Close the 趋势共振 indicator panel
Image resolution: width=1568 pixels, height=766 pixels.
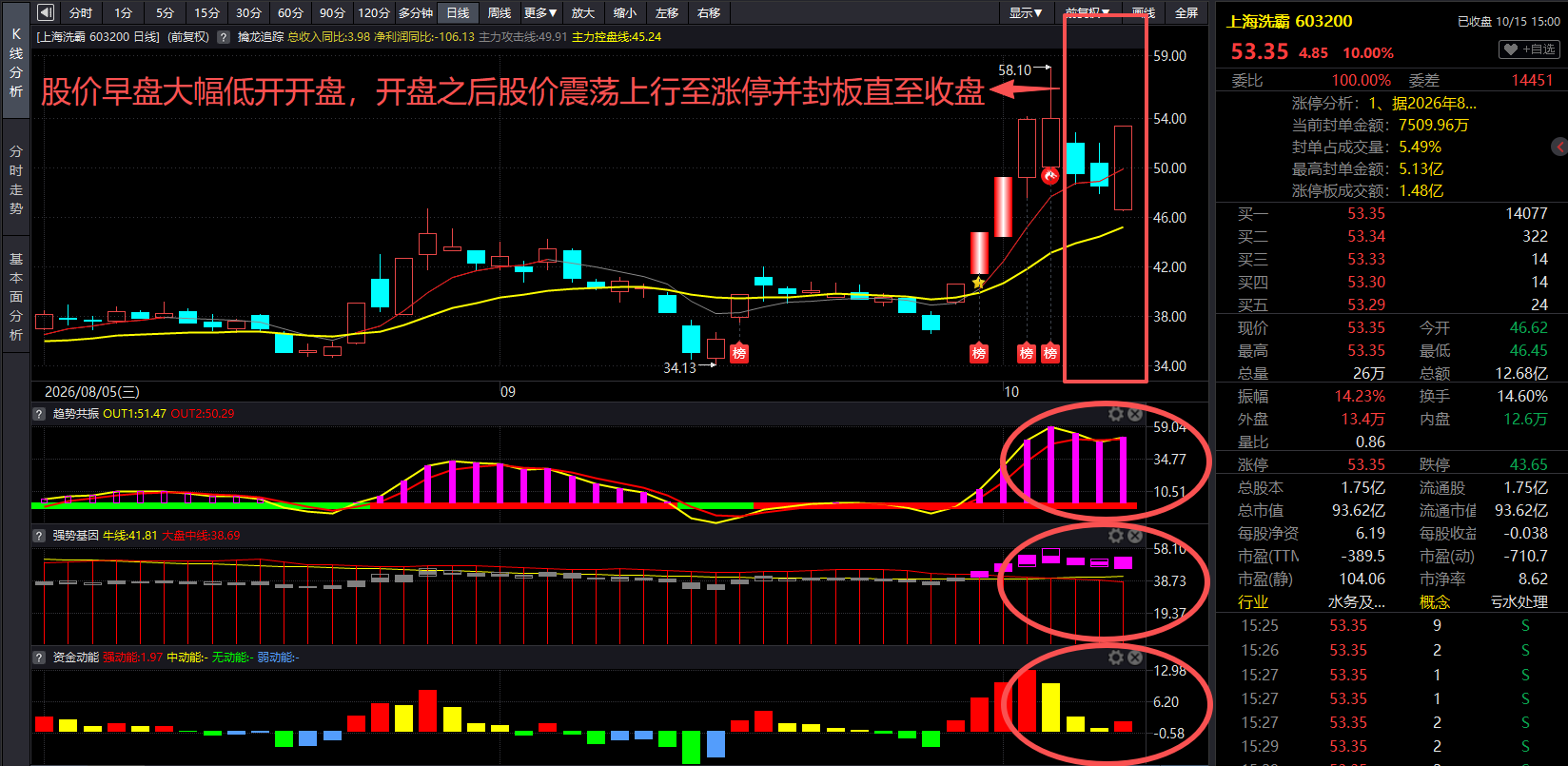(1135, 414)
